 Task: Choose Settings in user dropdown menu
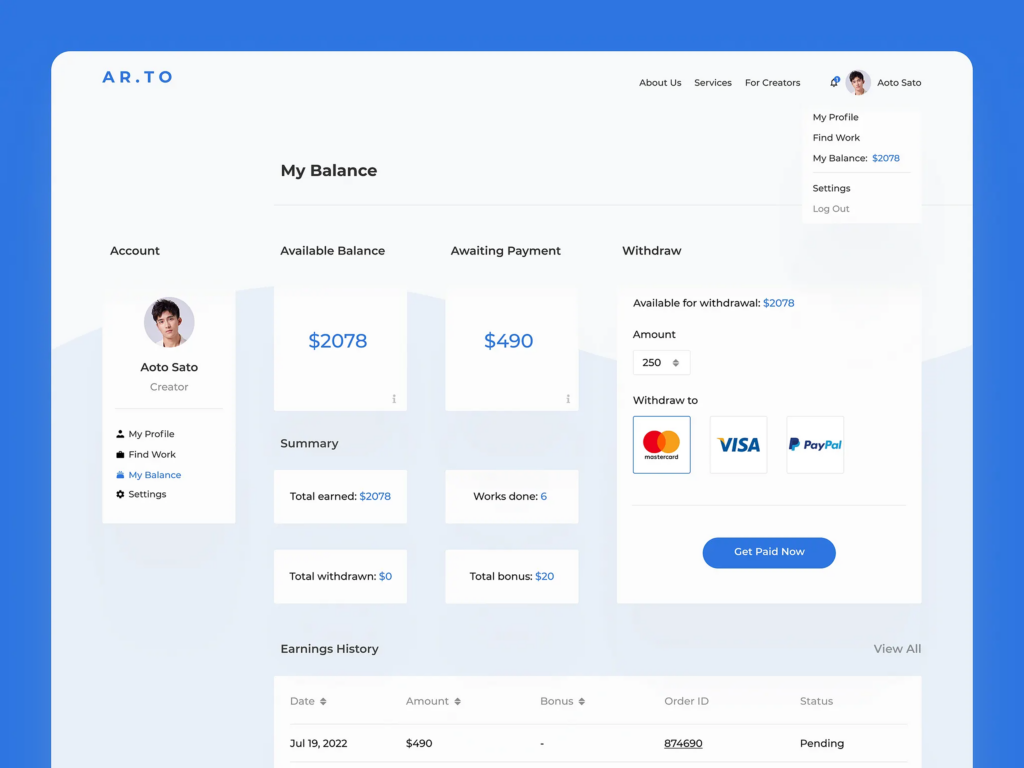[831, 188]
